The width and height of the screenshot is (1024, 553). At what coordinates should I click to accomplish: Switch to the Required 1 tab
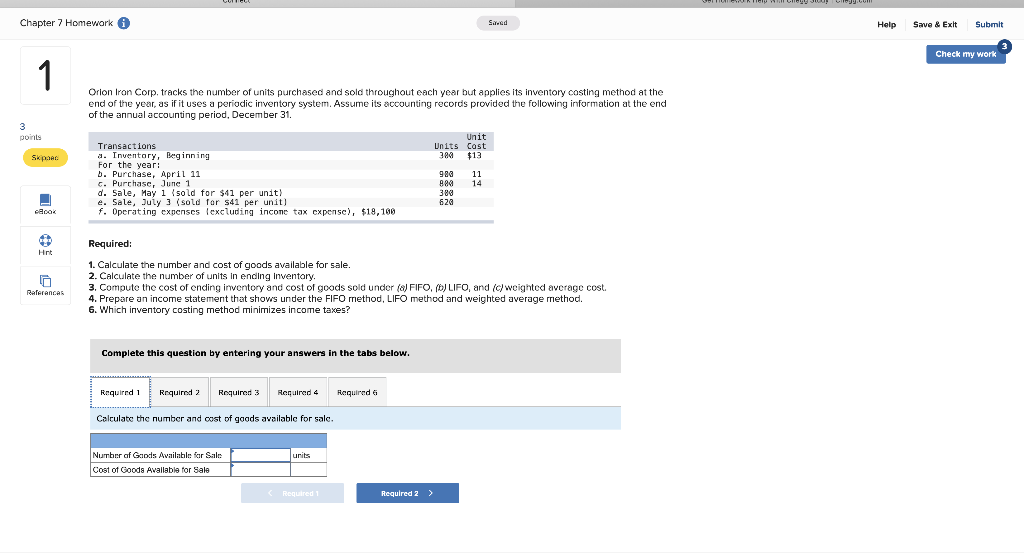[x=120, y=392]
